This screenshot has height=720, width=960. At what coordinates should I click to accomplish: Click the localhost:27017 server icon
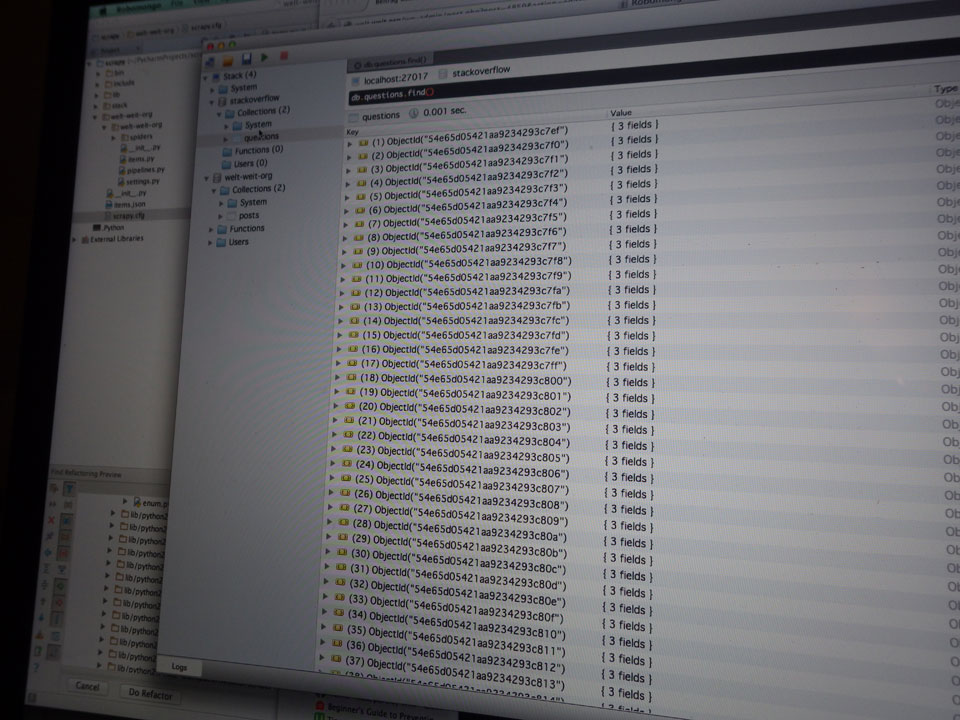point(355,77)
